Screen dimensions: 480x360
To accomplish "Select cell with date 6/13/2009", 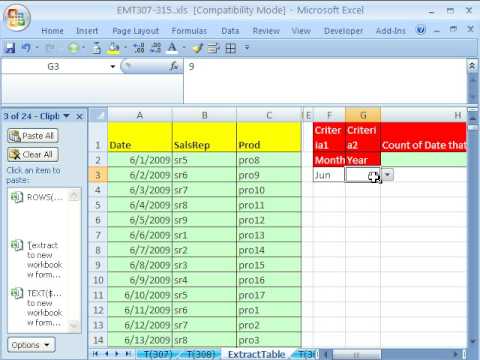I will point(140,340).
